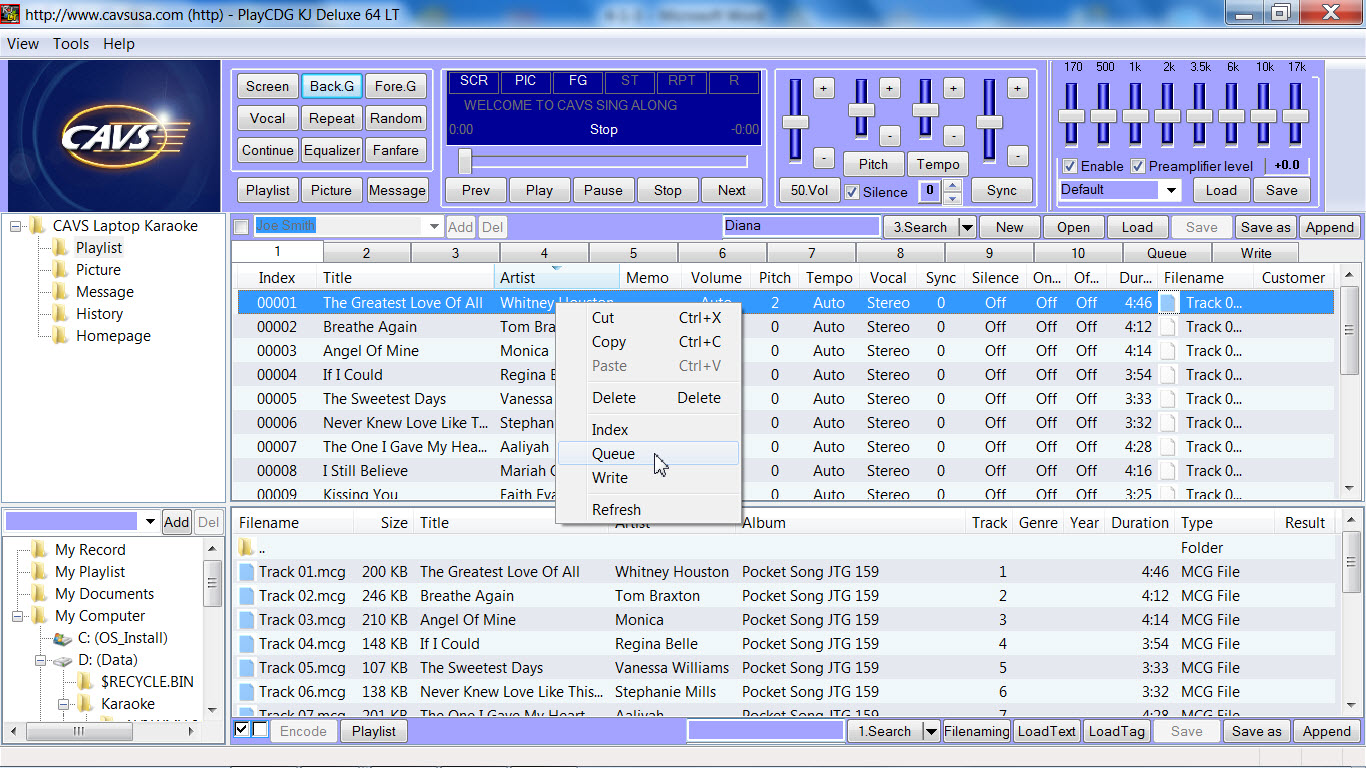Click the Artist column header
This screenshot has width=1366, height=768.
(x=557, y=278)
